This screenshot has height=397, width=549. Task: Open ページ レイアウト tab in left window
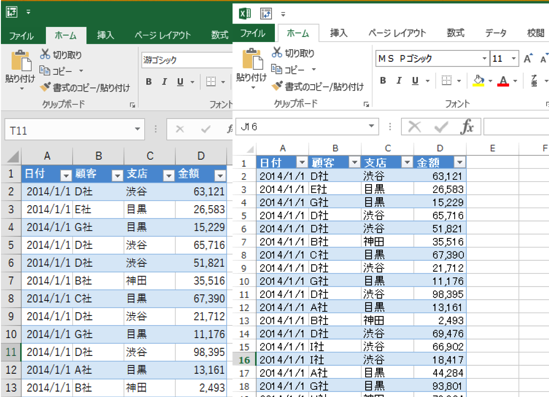[x=163, y=35]
